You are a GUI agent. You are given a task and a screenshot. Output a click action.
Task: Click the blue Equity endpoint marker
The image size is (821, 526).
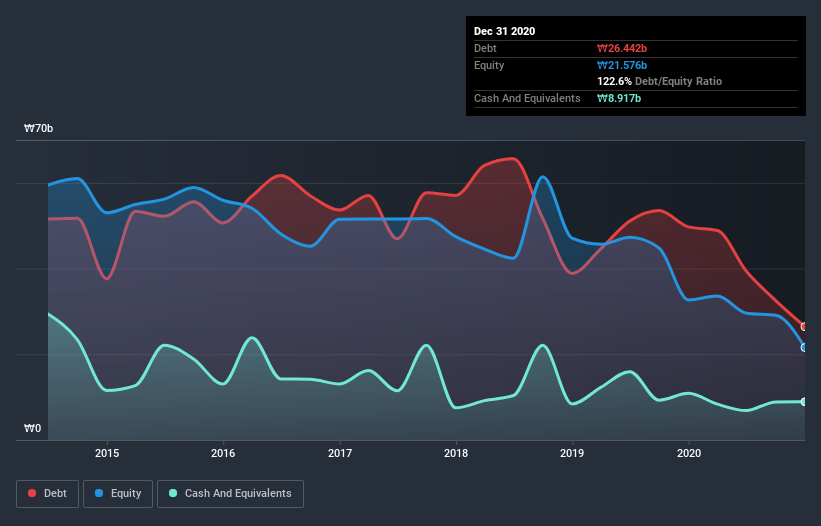804,348
